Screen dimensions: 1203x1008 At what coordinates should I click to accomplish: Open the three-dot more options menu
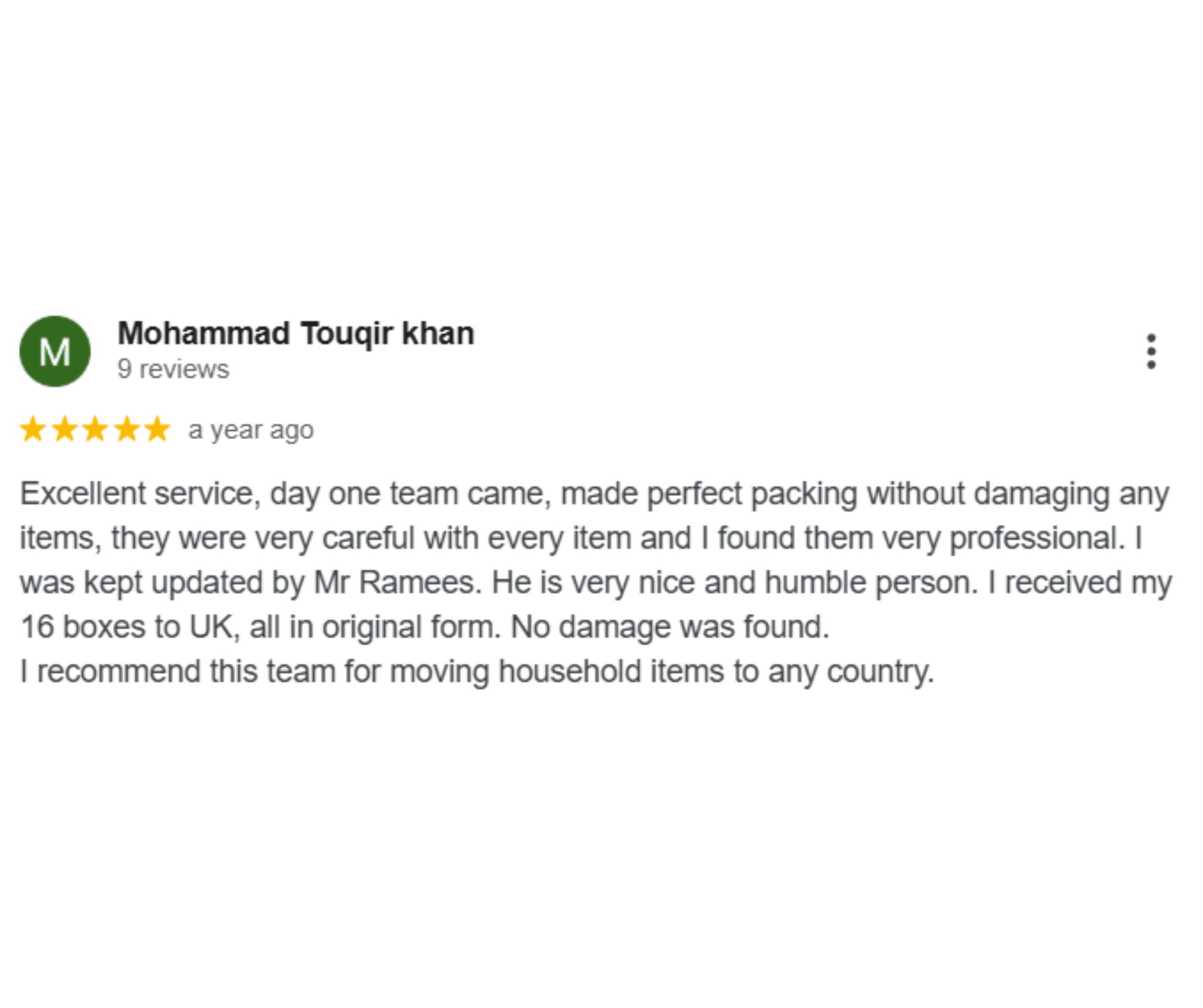[x=1151, y=352]
